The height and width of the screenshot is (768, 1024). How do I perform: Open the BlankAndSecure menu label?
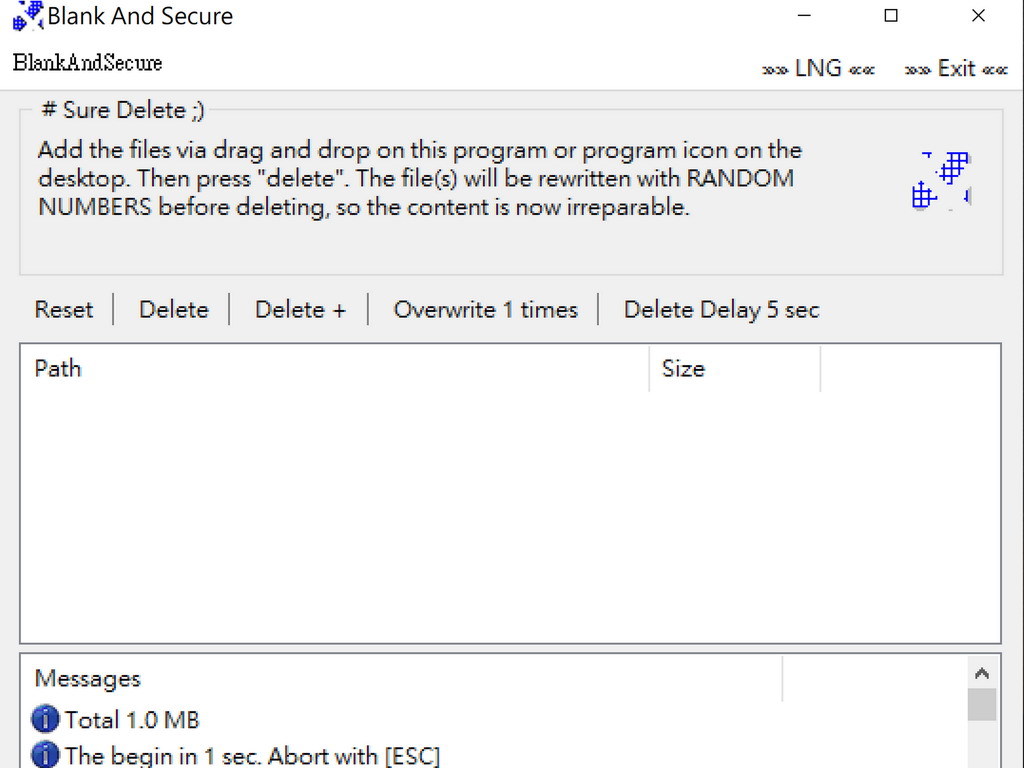click(x=88, y=63)
